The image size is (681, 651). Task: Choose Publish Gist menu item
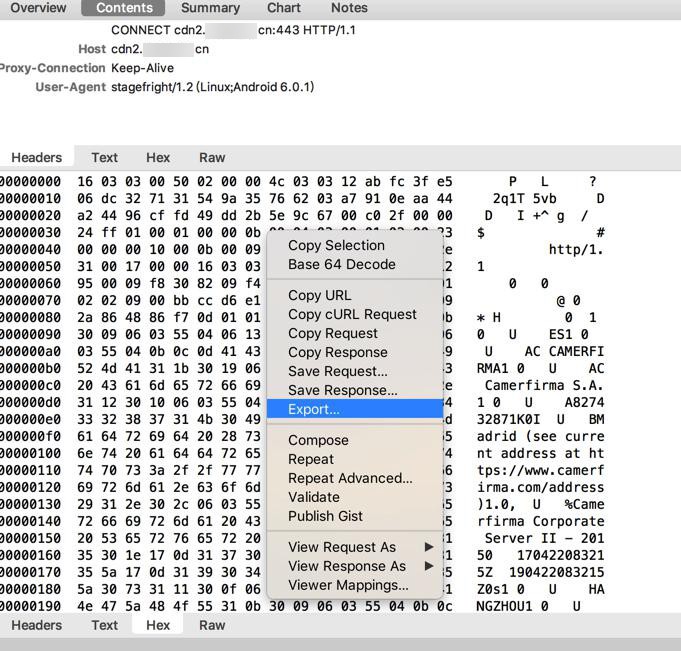pyautogui.click(x=355, y=516)
